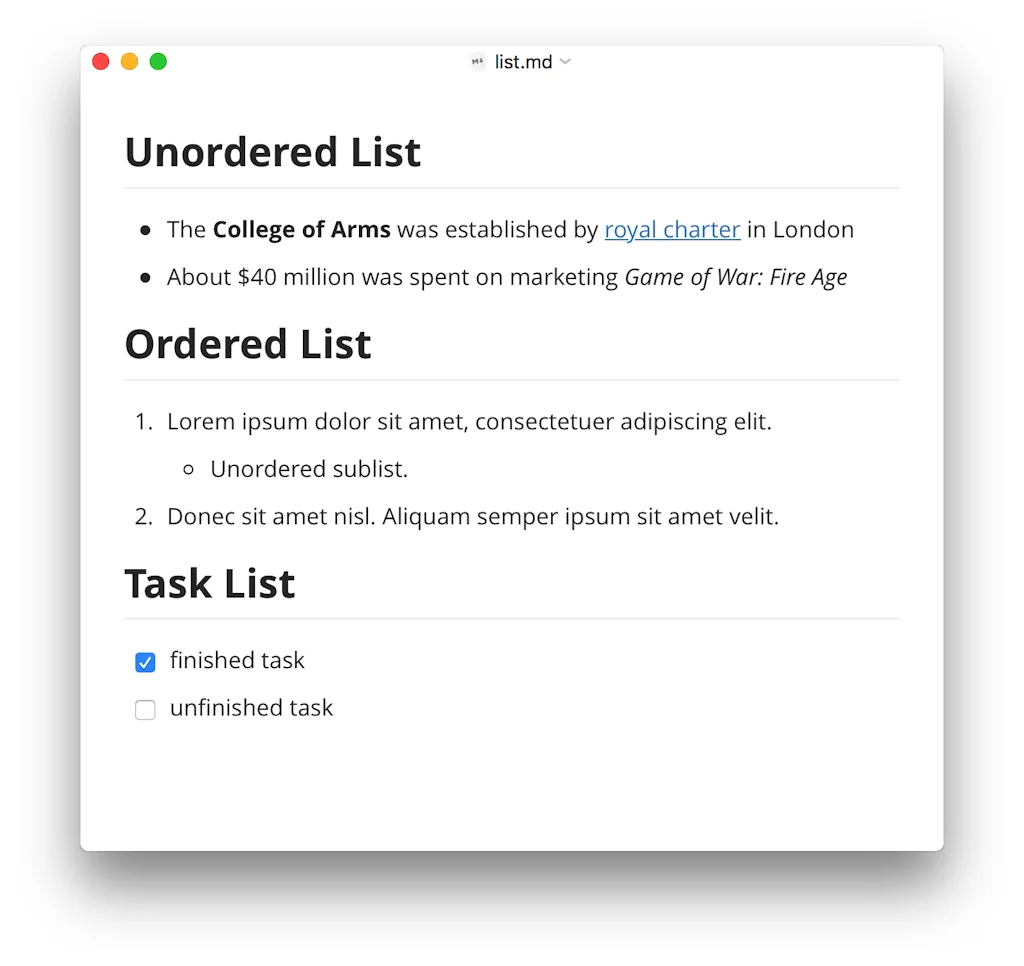Uncheck the finished task checkbox
The height and width of the screenshot is (966, 1024).
pos(145,662)
